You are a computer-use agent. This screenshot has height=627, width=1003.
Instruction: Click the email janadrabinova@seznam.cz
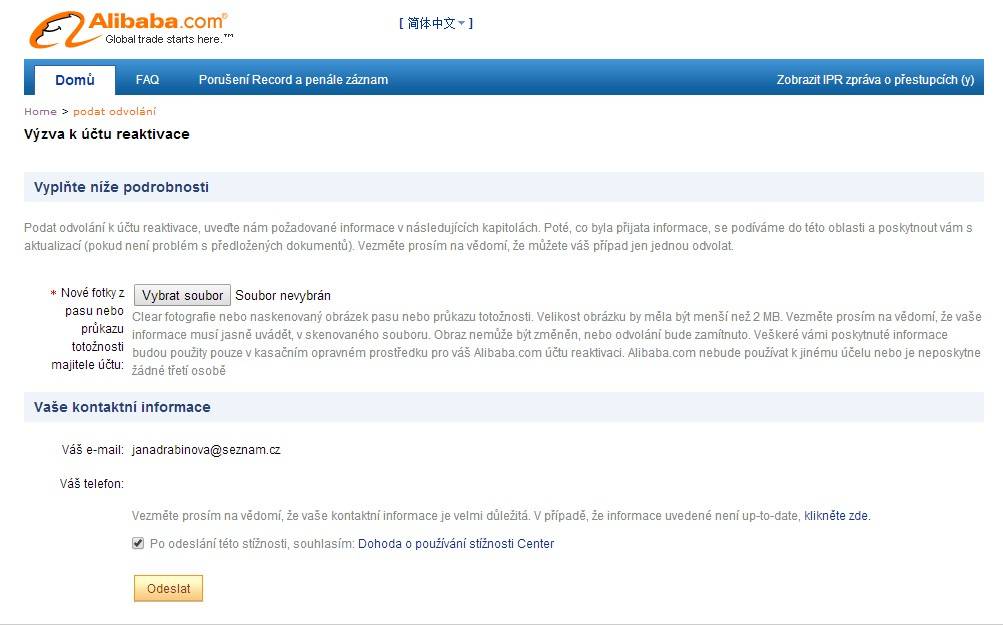(x=206, y=450)
